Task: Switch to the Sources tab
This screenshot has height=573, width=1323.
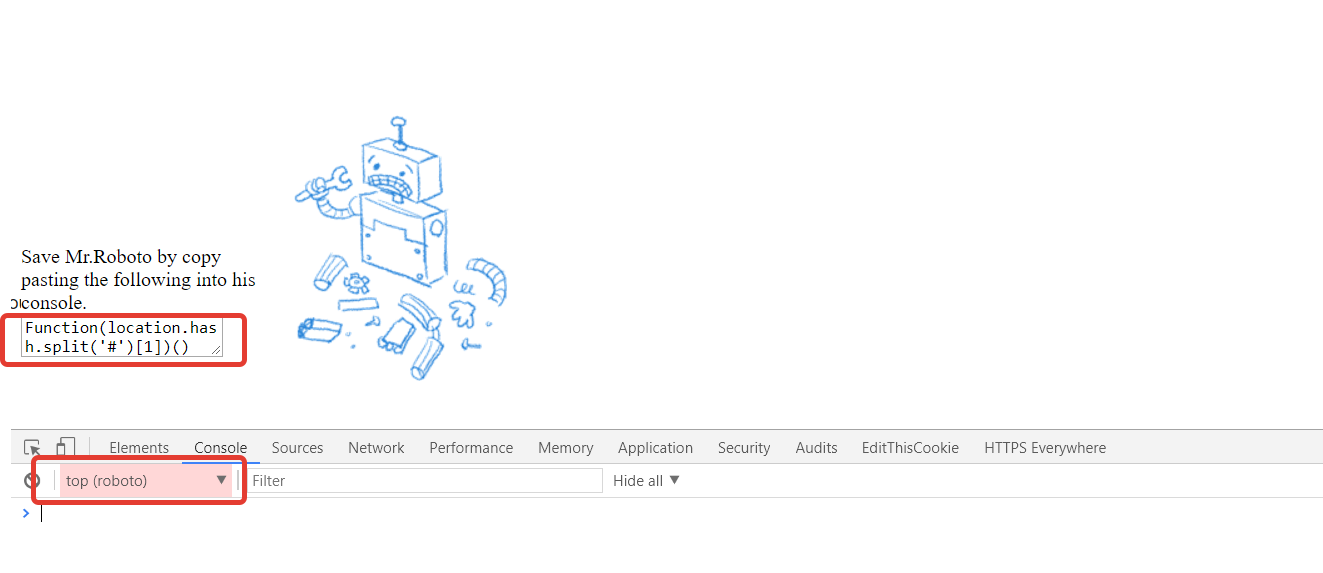Action: tap(297, 448)
